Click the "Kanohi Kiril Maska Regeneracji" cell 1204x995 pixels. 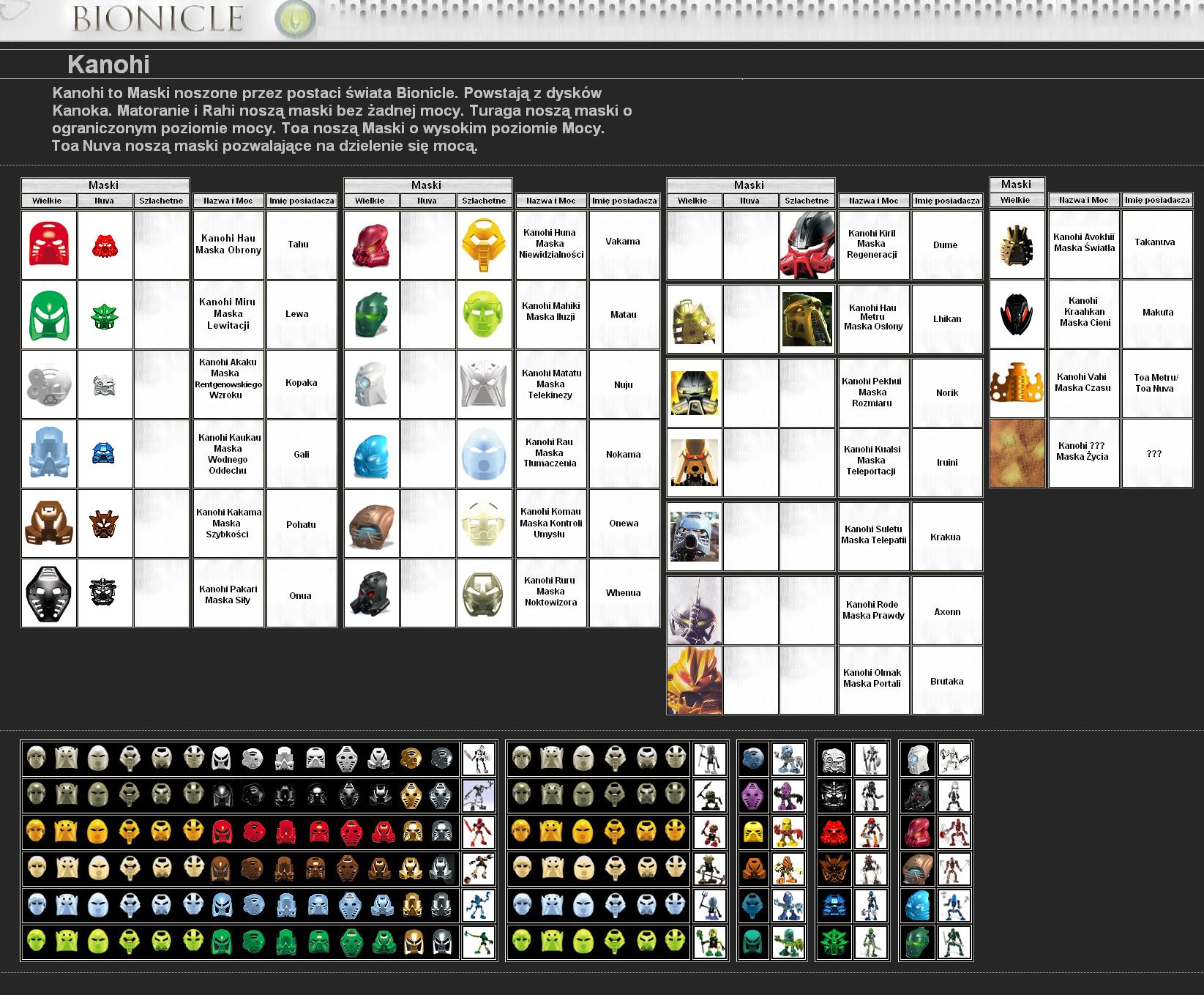873,245
